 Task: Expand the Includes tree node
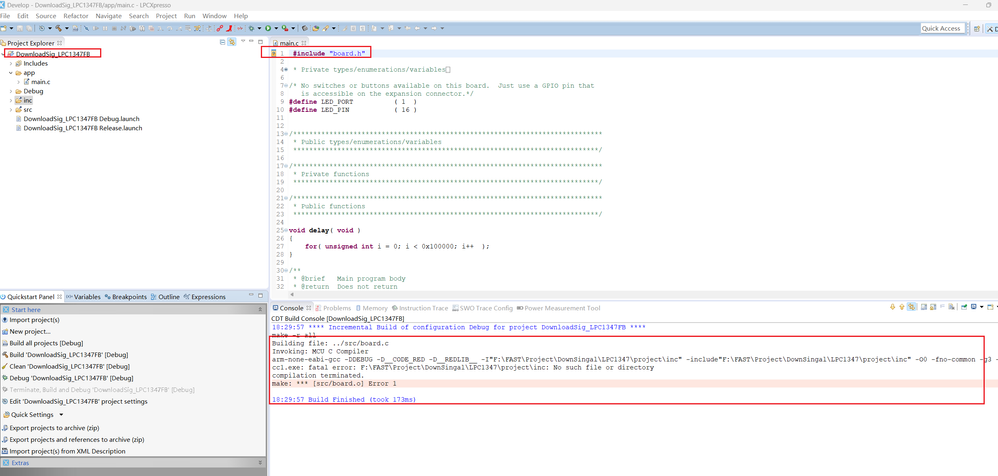pyautogui.click(x=11, y=64)
